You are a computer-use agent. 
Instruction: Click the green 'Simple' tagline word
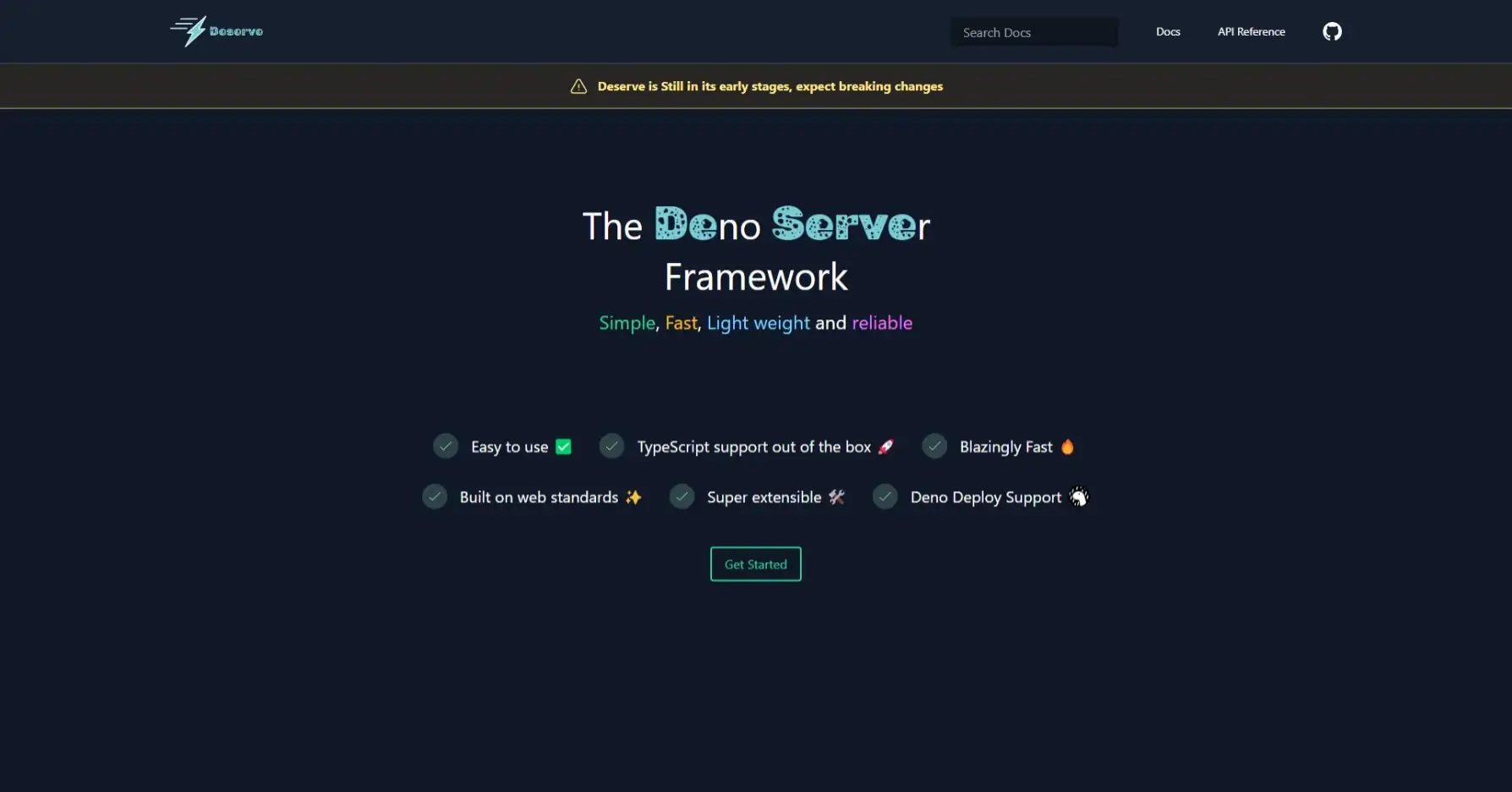click(627, 323)
